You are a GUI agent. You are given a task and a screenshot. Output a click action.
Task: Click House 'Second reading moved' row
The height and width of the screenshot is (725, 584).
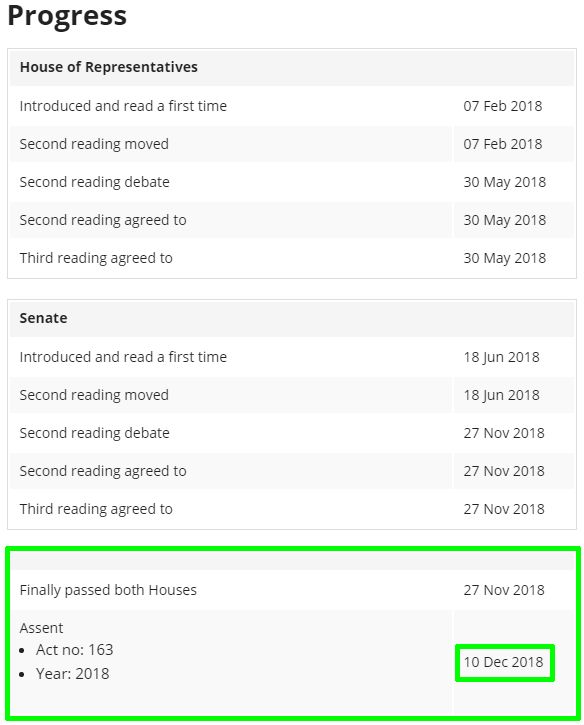292,144
